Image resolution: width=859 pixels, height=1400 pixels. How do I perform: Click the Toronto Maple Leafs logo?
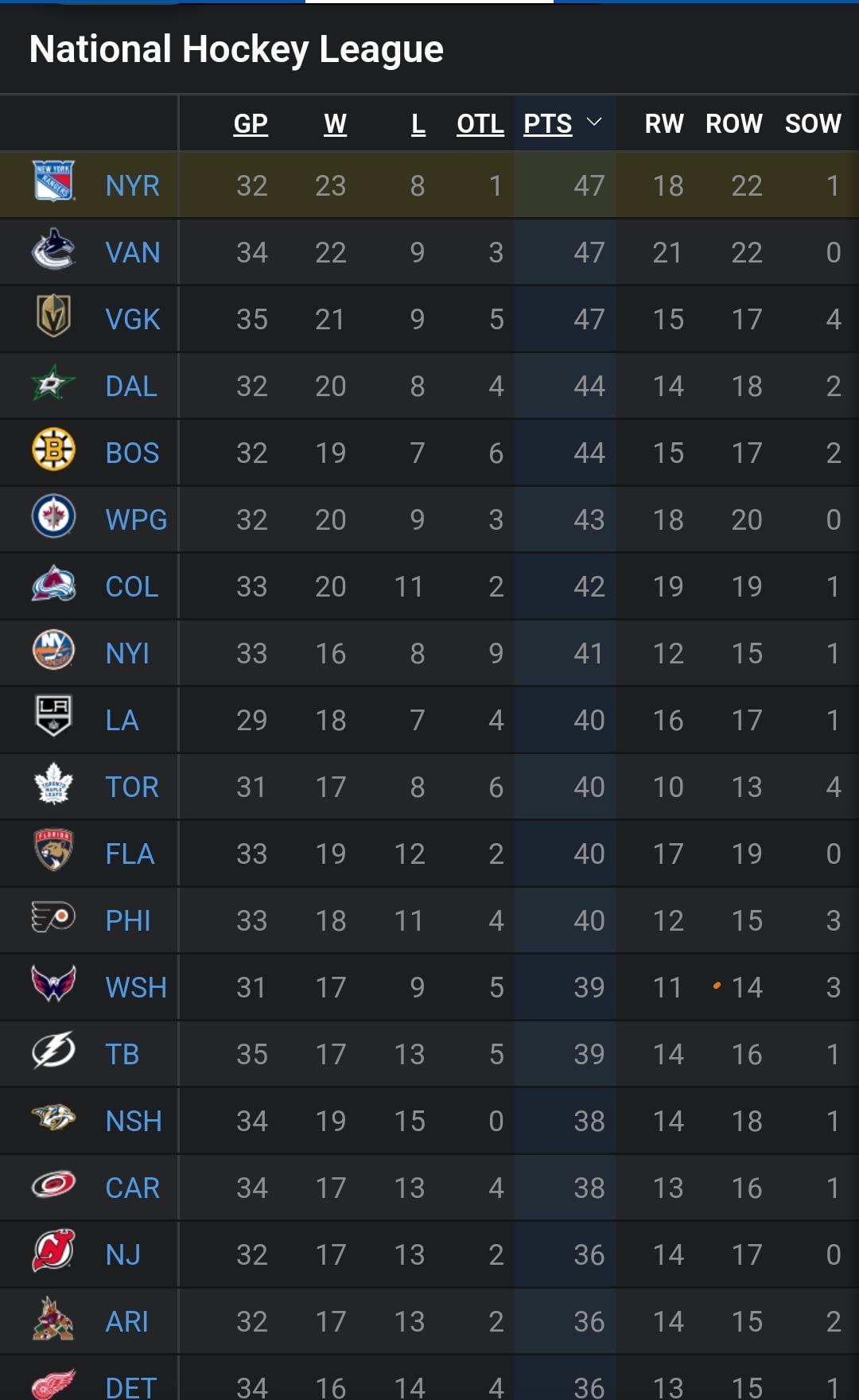click(53, 784)
